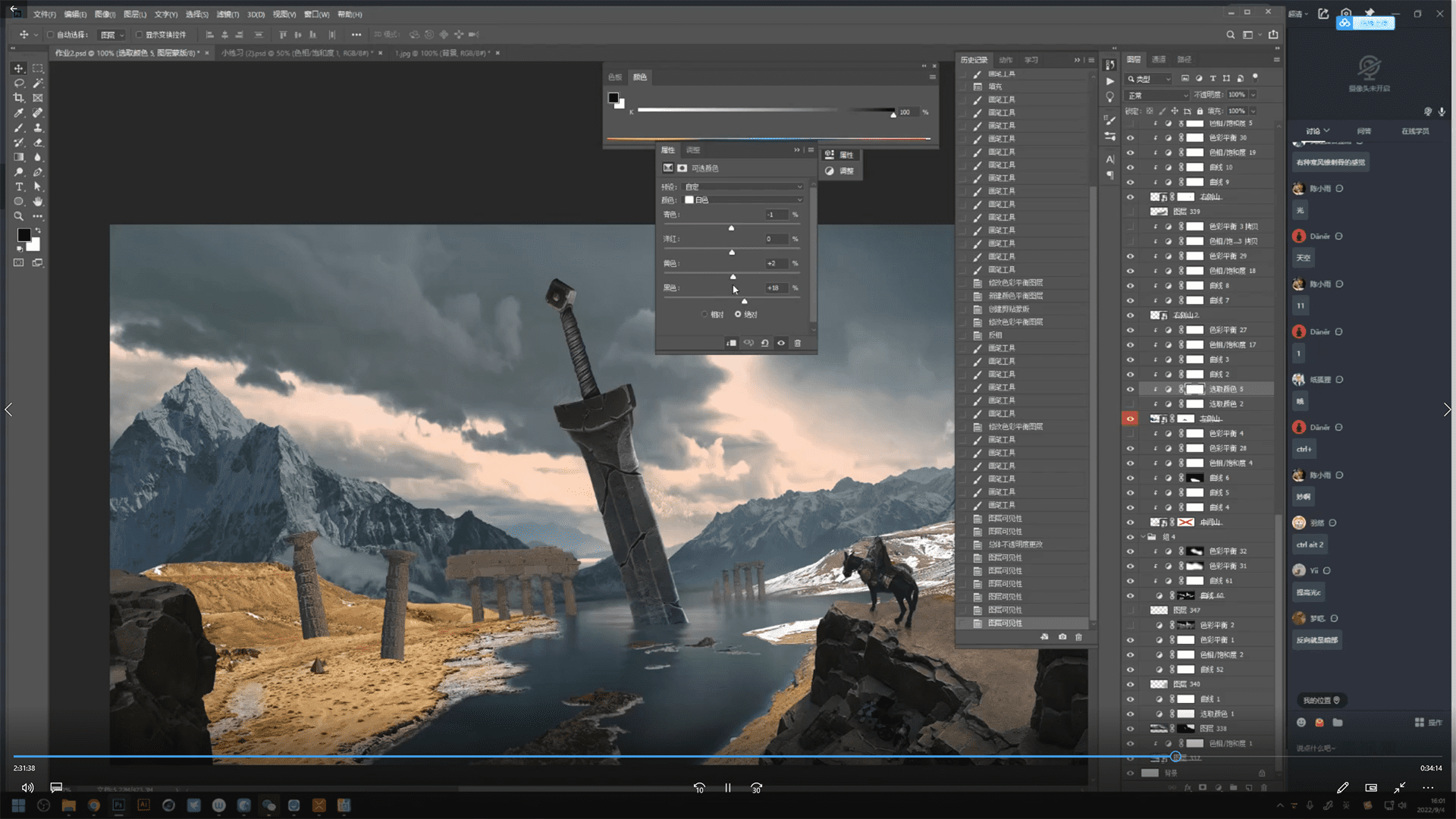The width and height of the screenshot is (1456, 819).
Task: Select the 绝对 radio button
Action: (738, 315)
